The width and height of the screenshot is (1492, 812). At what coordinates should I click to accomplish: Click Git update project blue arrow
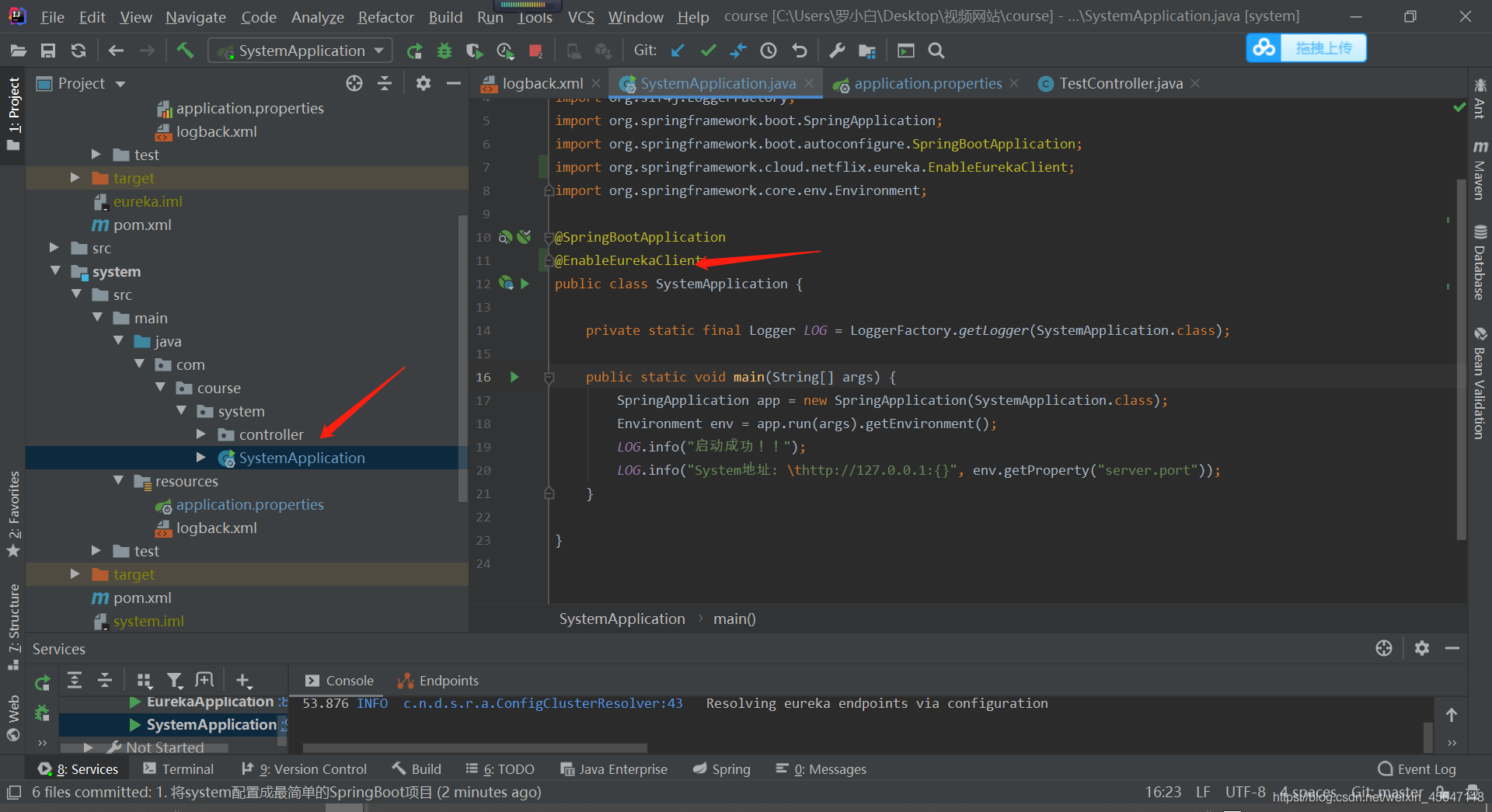(678, 51)
